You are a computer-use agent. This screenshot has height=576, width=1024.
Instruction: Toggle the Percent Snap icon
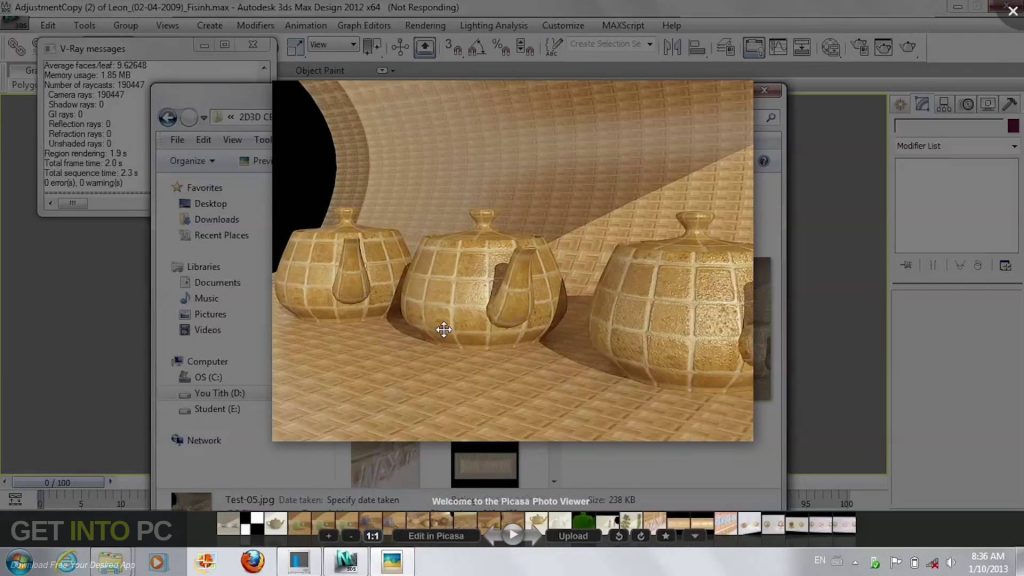(501, 47)
